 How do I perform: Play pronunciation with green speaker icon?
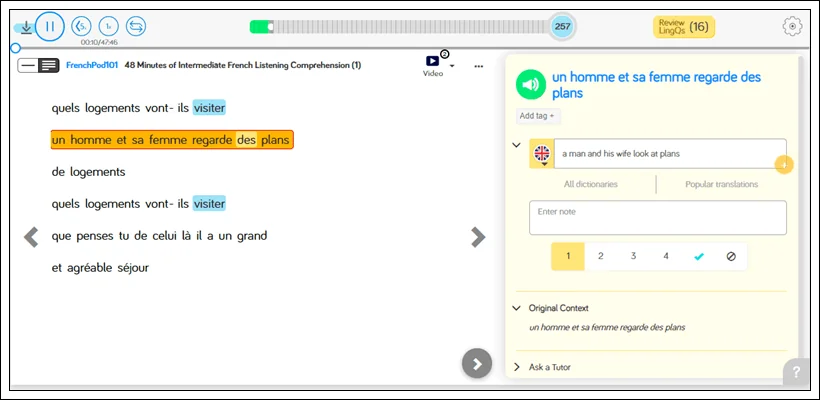[x=531, y=85]
